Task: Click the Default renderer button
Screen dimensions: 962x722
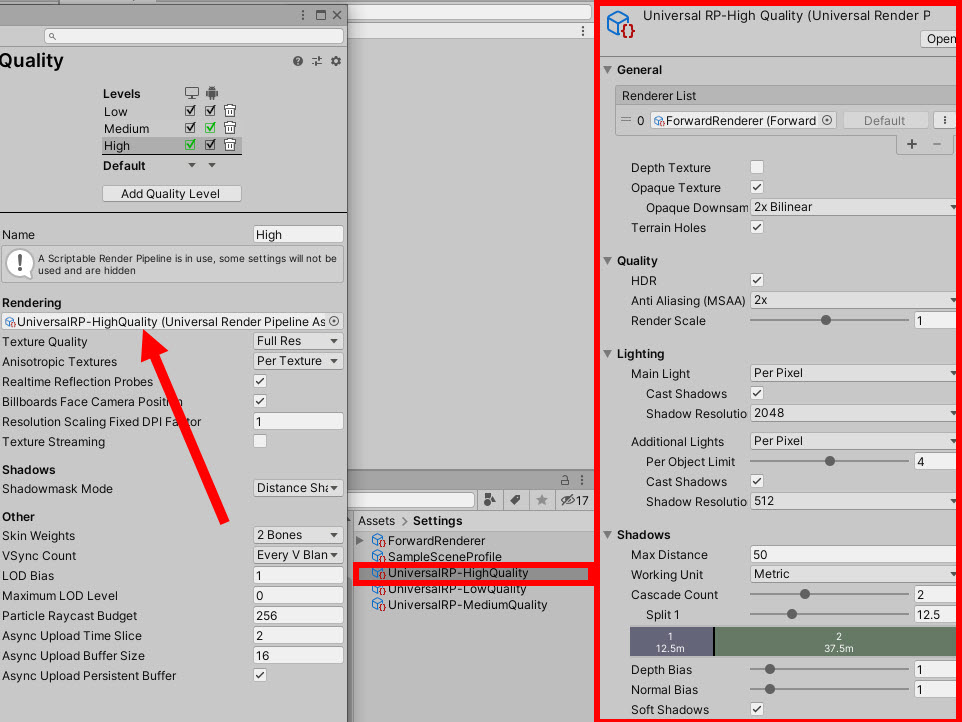Action: tap(884, 121)
